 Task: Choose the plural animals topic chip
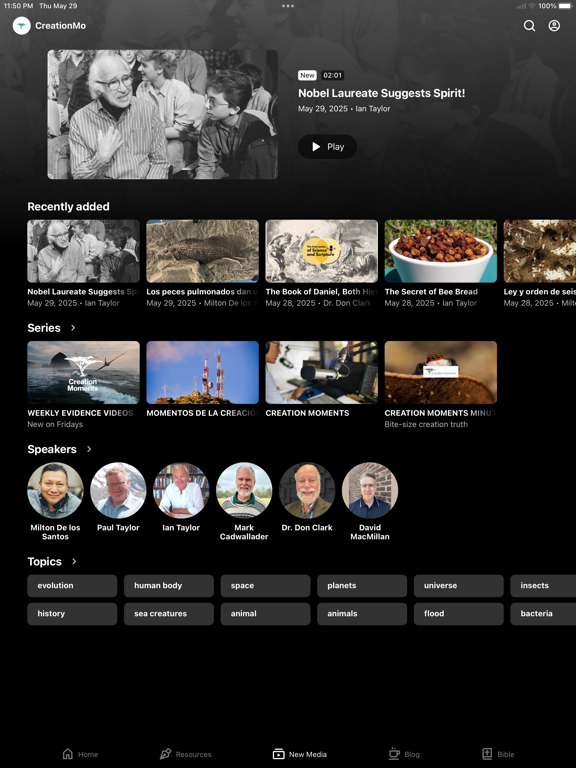click(362, 614)
